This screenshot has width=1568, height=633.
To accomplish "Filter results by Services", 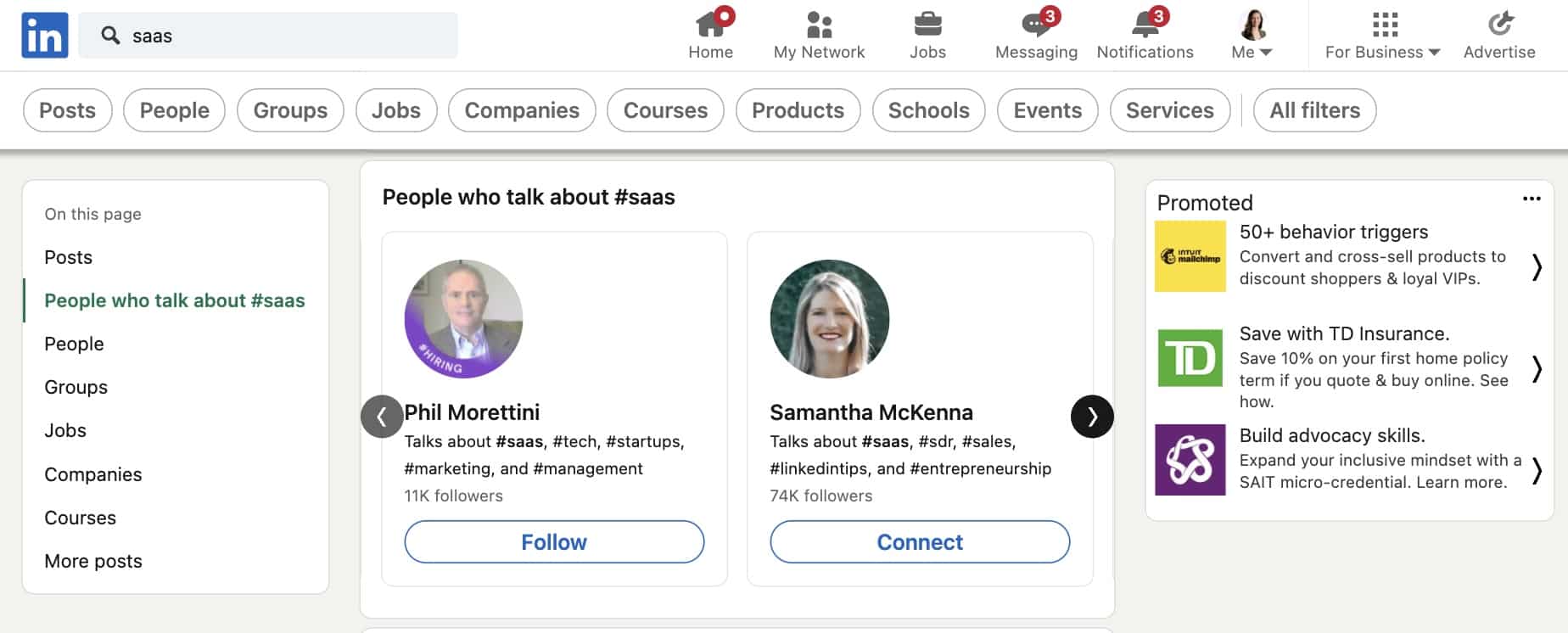I will click(1170, 110).
